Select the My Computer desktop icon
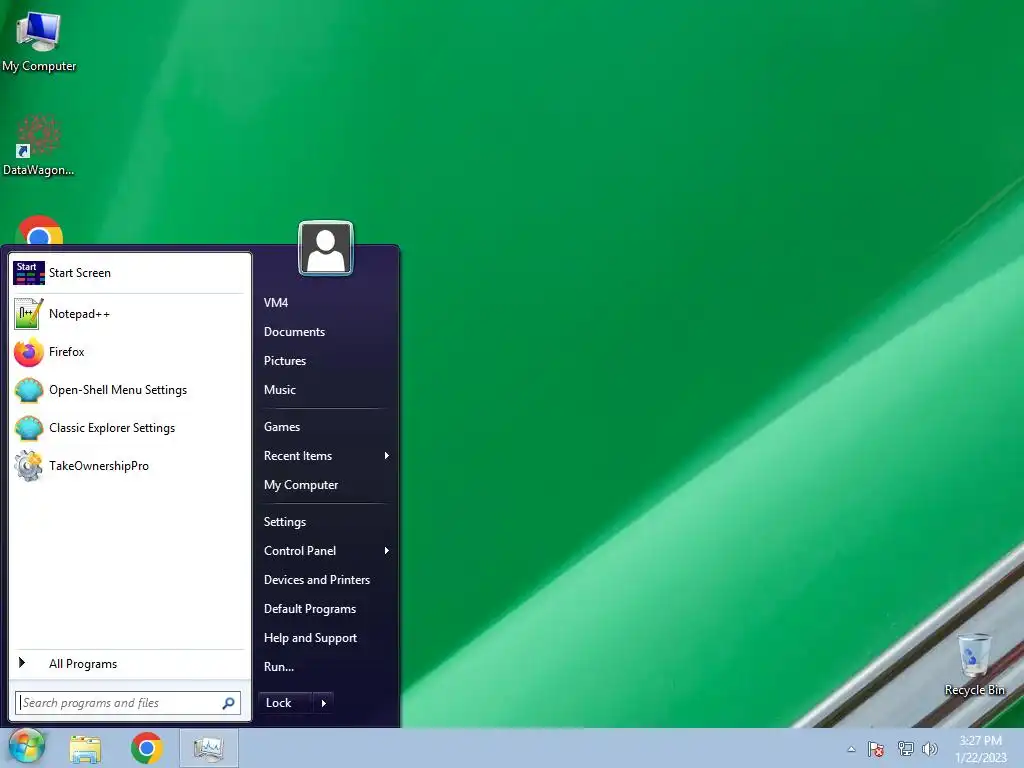Viewport: 1024px width, 768px height. click(39, 41)
